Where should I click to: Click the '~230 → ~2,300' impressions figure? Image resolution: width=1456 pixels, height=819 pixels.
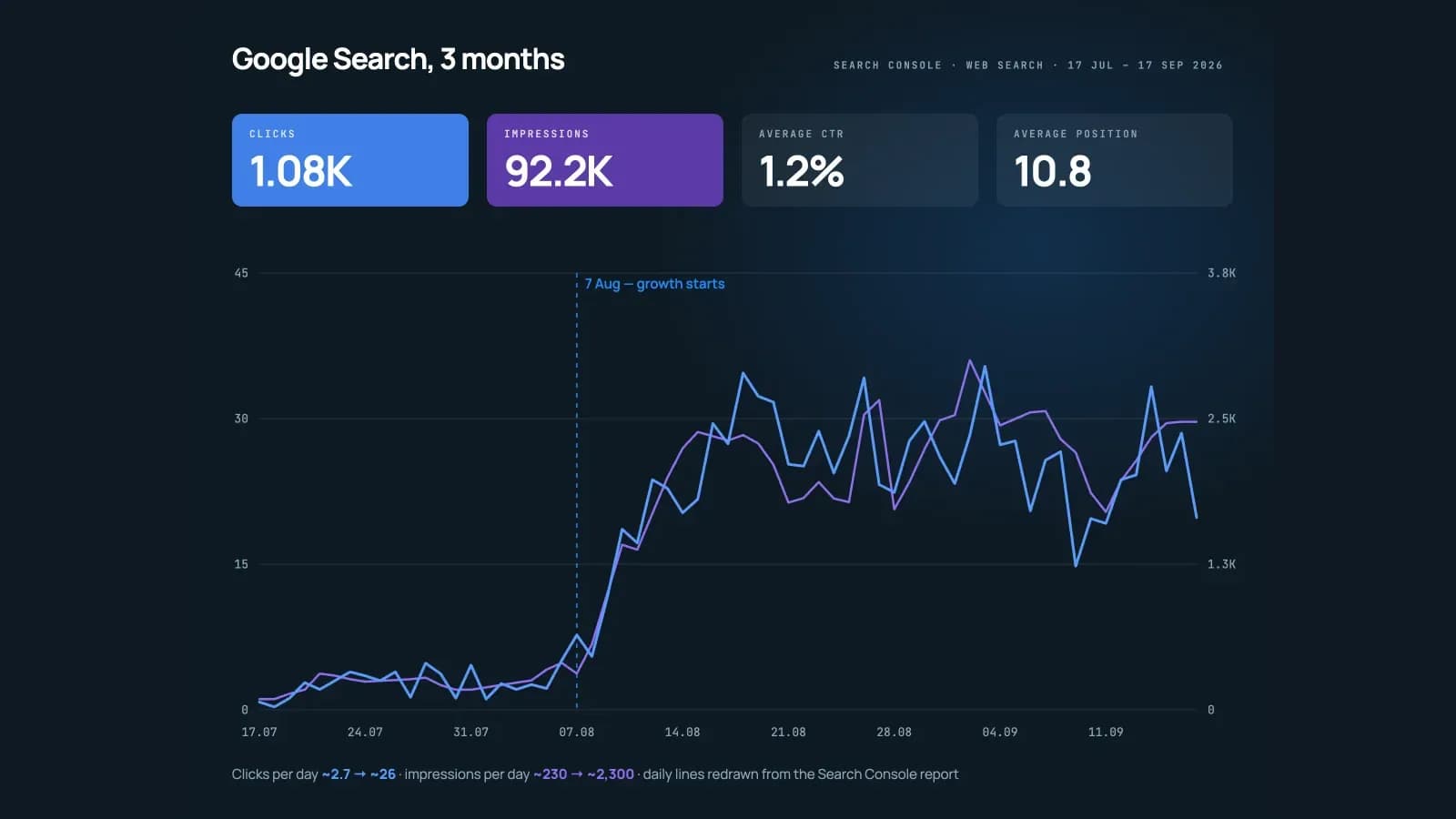coord(583,774)
